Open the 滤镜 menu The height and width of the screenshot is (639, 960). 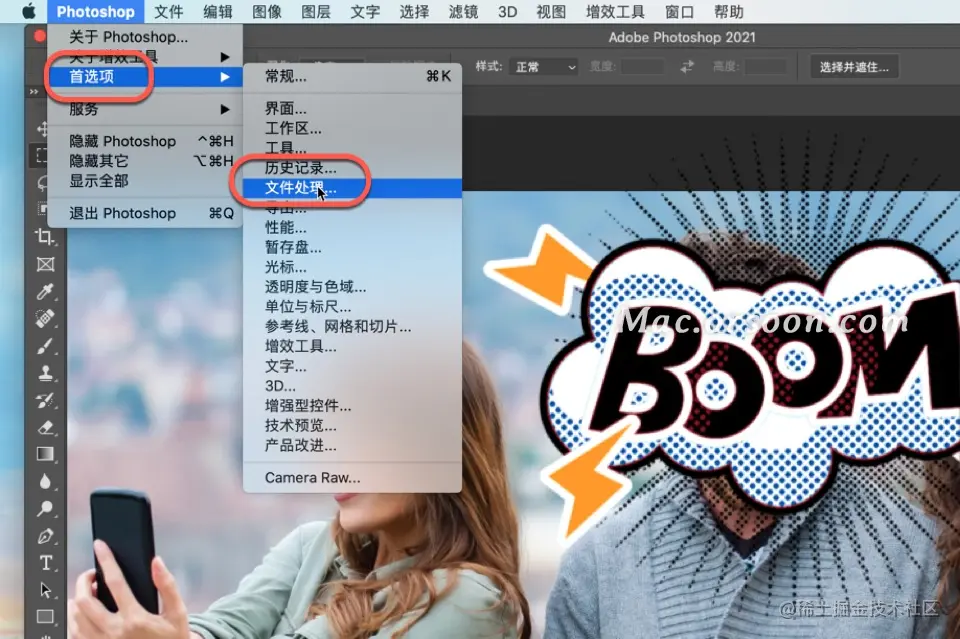pos(463,12)
